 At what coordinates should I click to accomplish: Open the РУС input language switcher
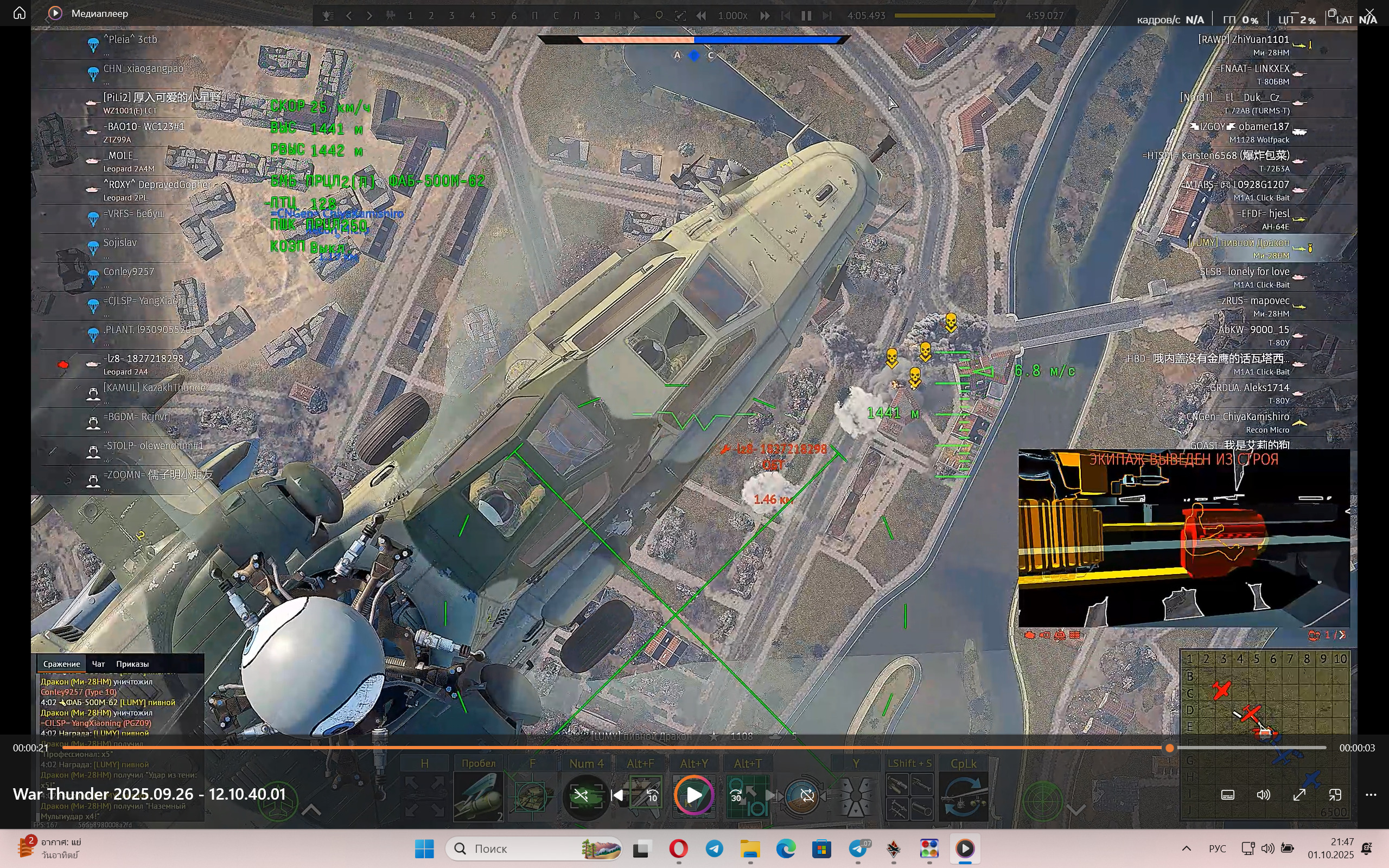[1217, 848]
